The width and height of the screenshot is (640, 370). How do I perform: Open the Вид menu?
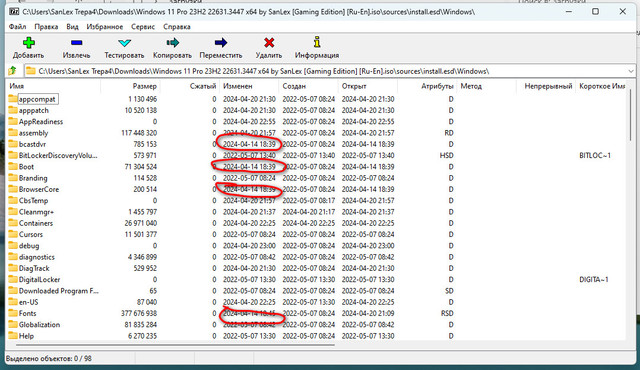coord(72,27)
